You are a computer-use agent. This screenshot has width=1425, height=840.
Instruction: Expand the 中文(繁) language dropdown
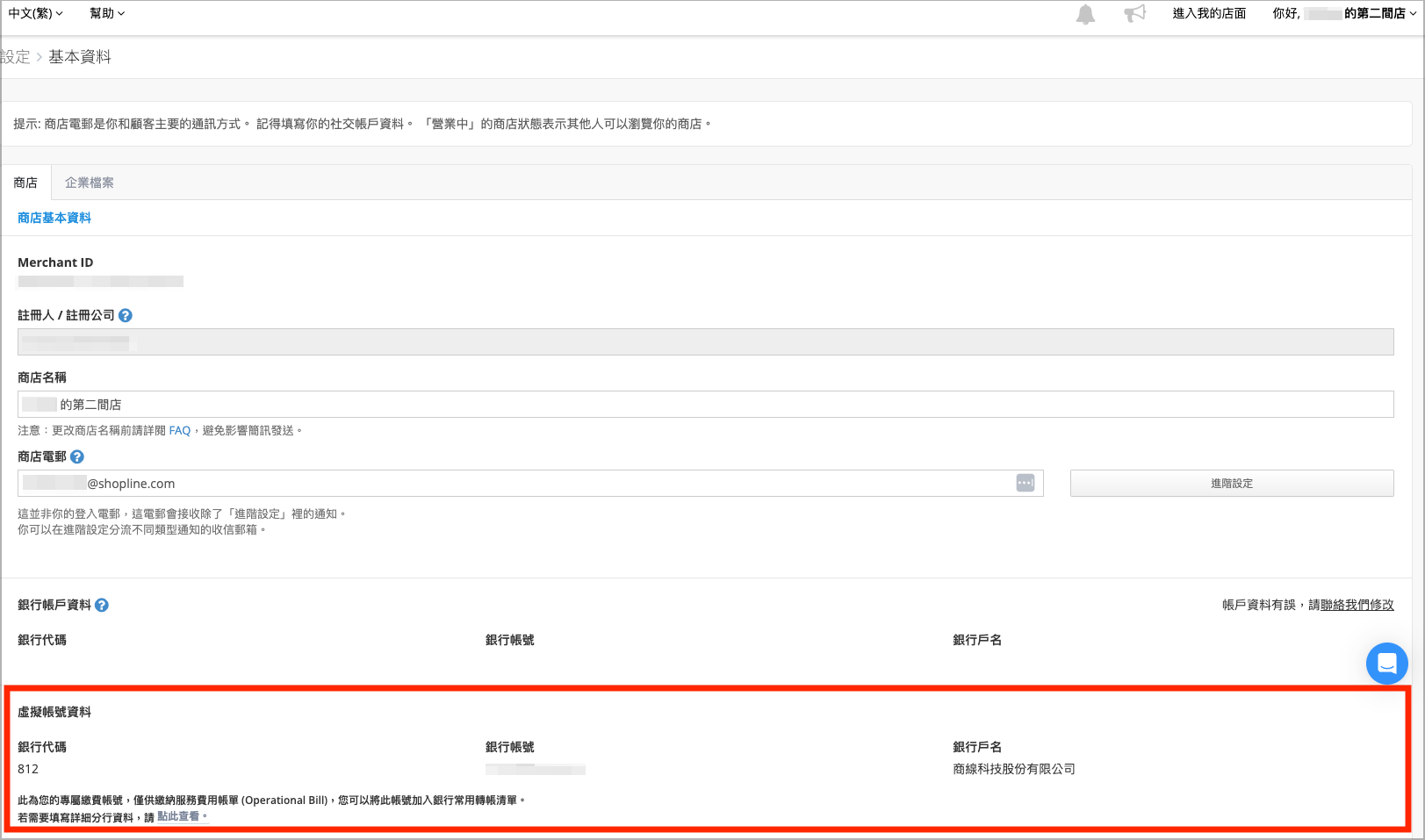coord(36,13)
